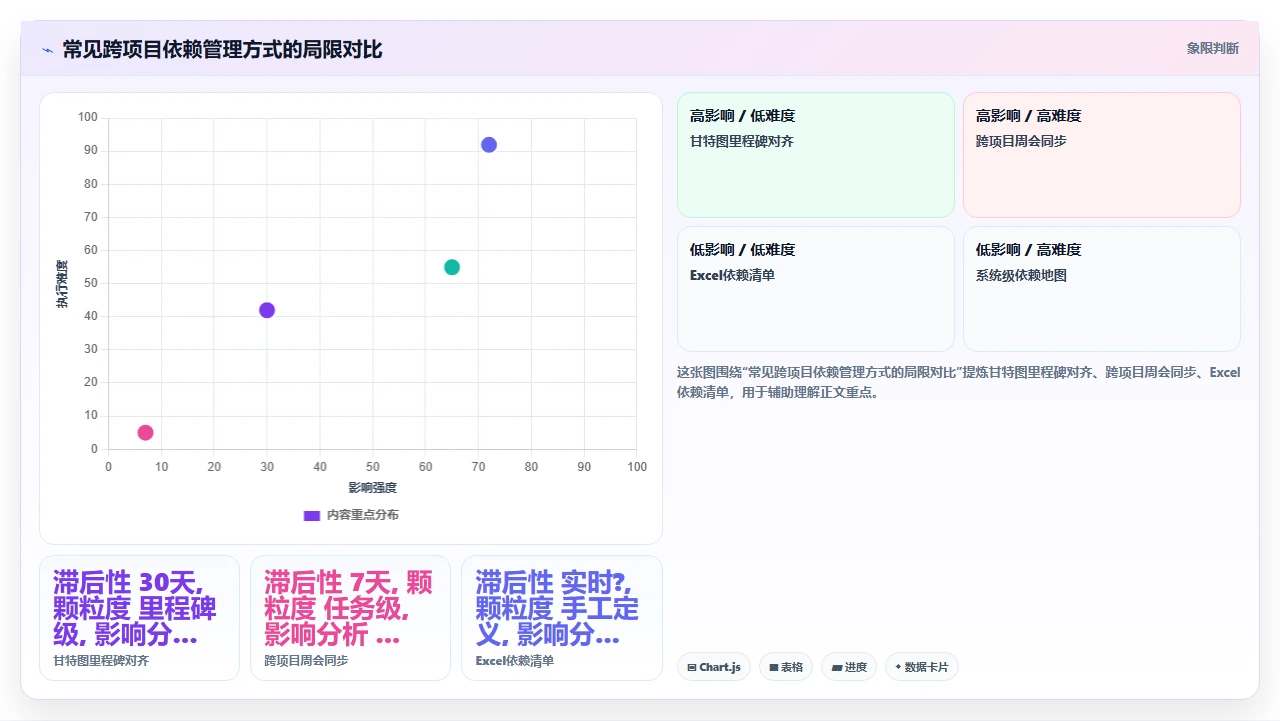Image resolution: width=1280 pixels, height=721 pixels.
Task: Open the 高影响 / 高难度 quadrant card
Action: click(1102, 155)
